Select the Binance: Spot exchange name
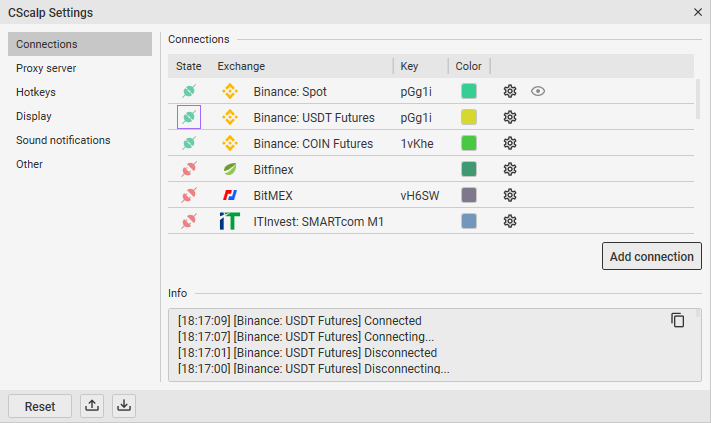The width and height of the screenshot is (711, 423). (290, 92)
